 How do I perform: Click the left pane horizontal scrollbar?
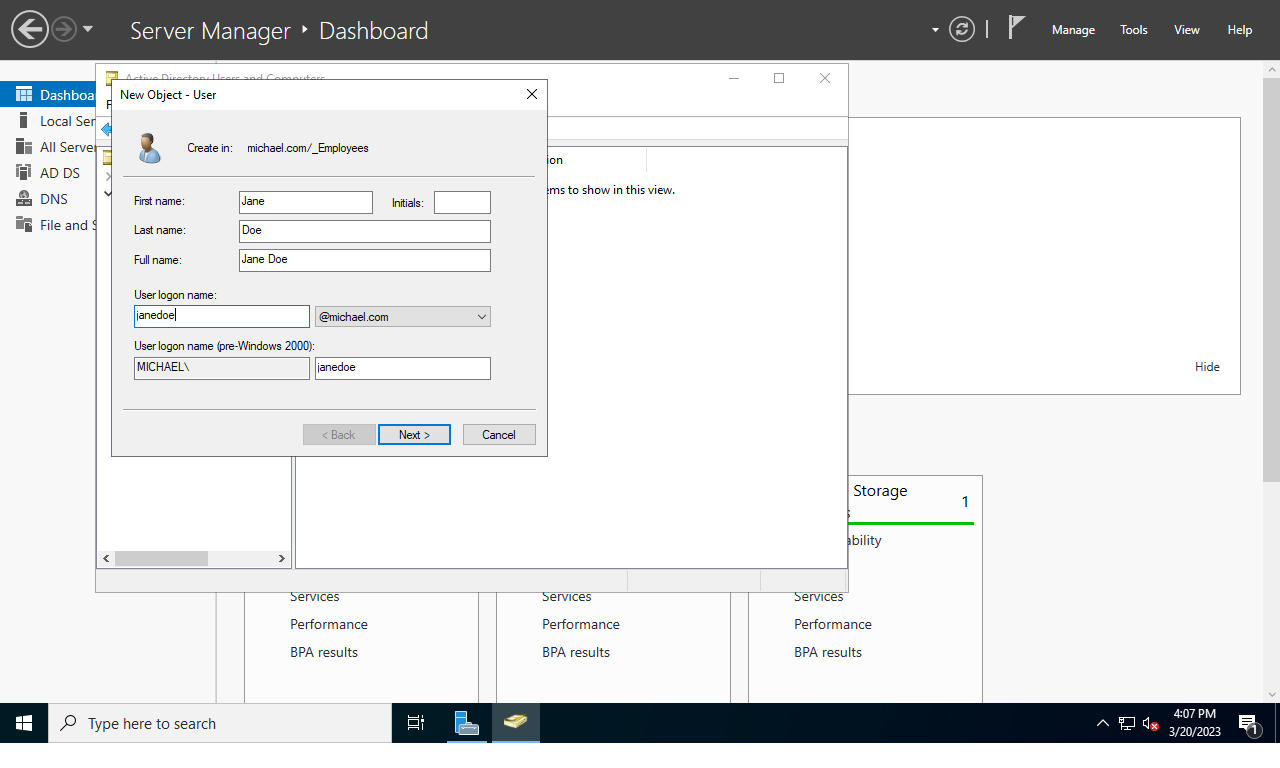[x=161, y=559]
